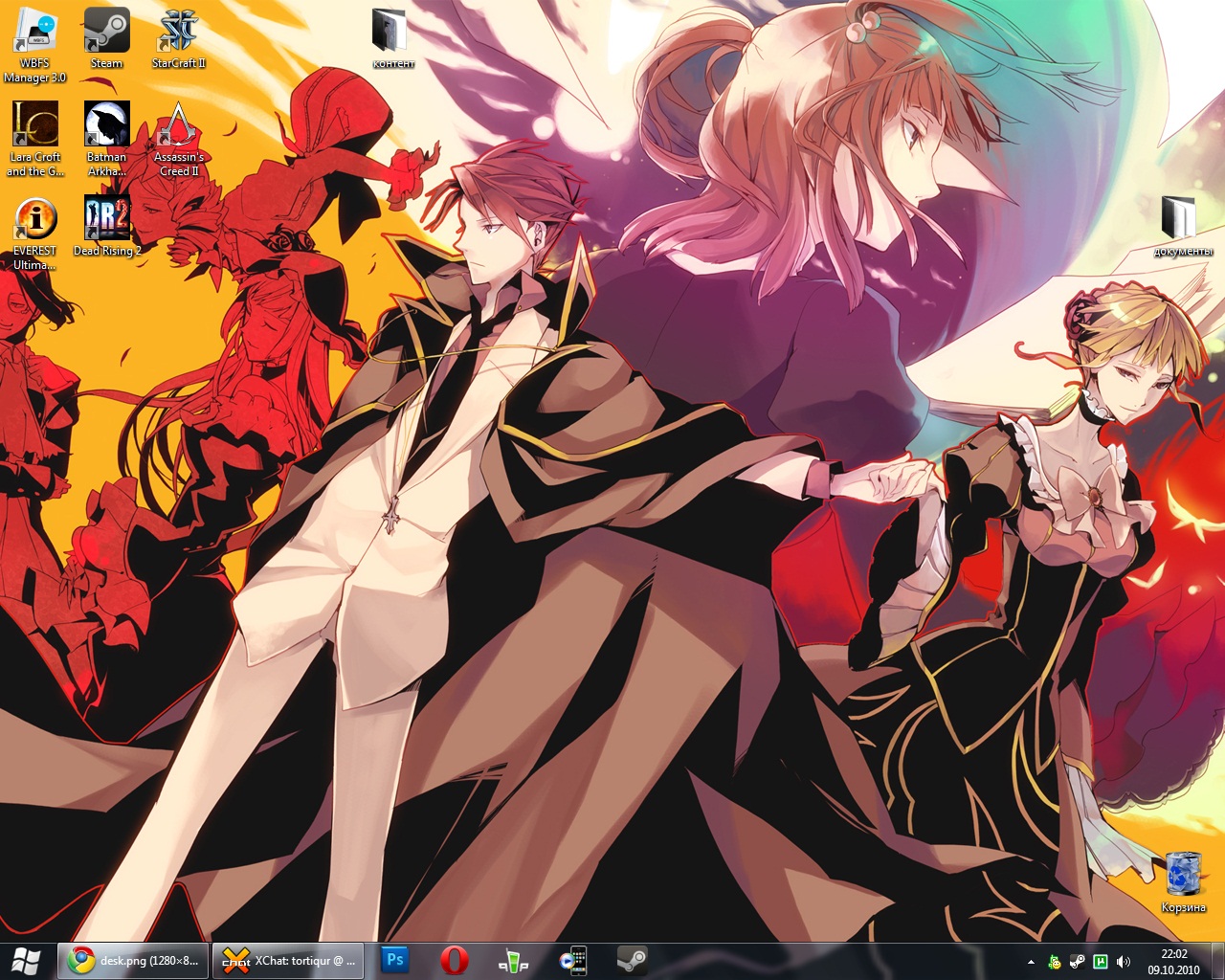This screenshot has height=980, width=1225.
Task: Open the iPhone media app in the taskbar
Action: coord(572,960)
